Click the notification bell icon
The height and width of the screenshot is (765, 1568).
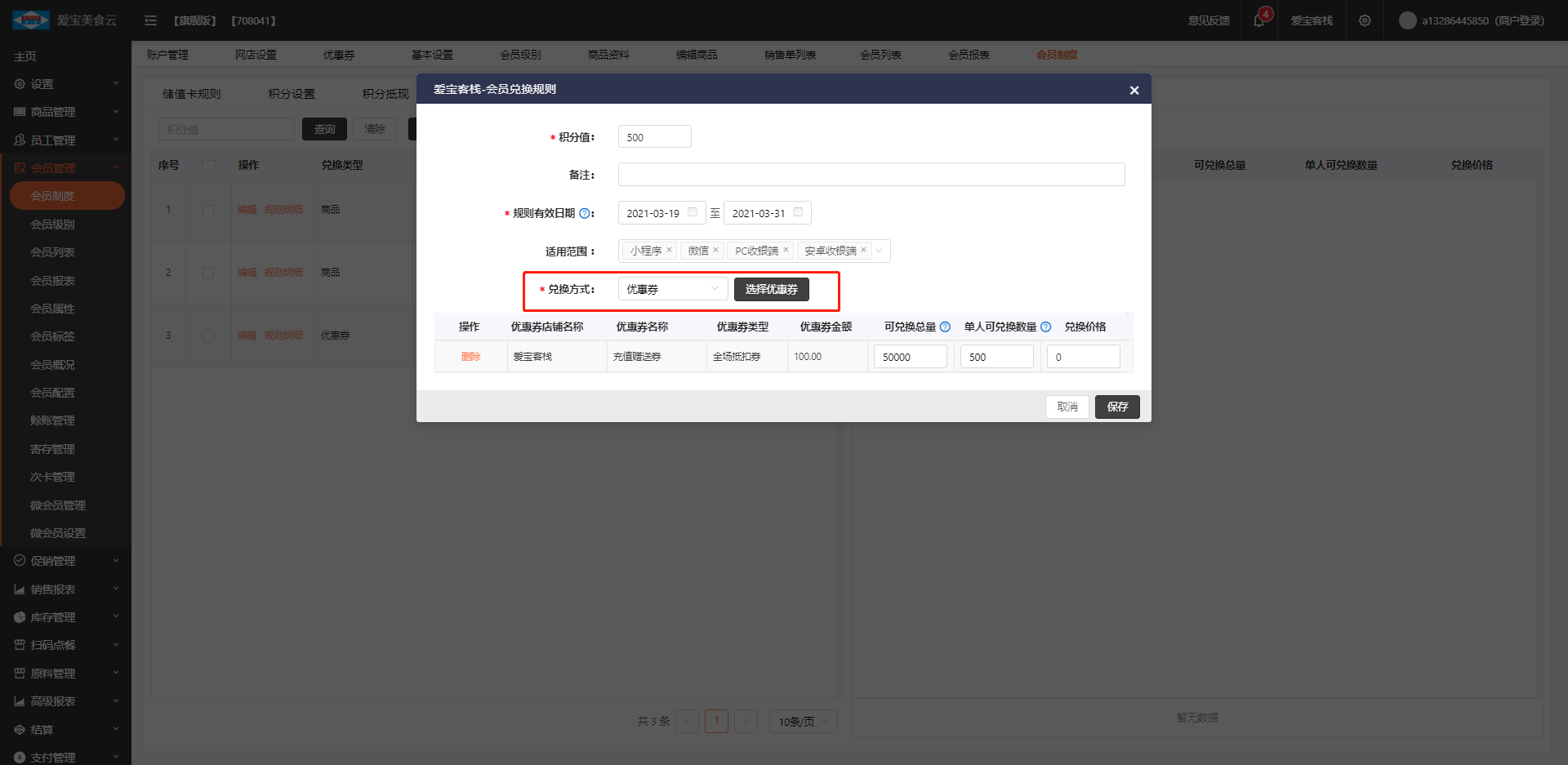pos(1258,20)
